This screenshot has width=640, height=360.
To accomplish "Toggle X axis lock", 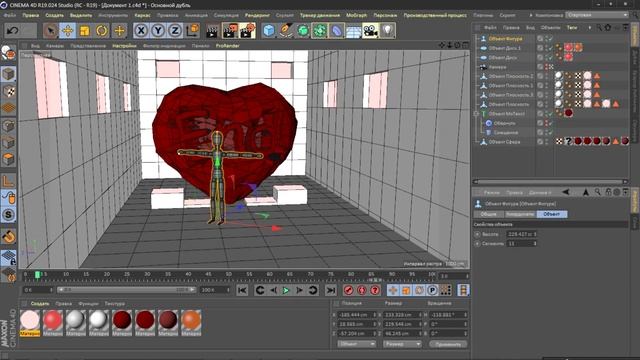I will pos(141,31).
